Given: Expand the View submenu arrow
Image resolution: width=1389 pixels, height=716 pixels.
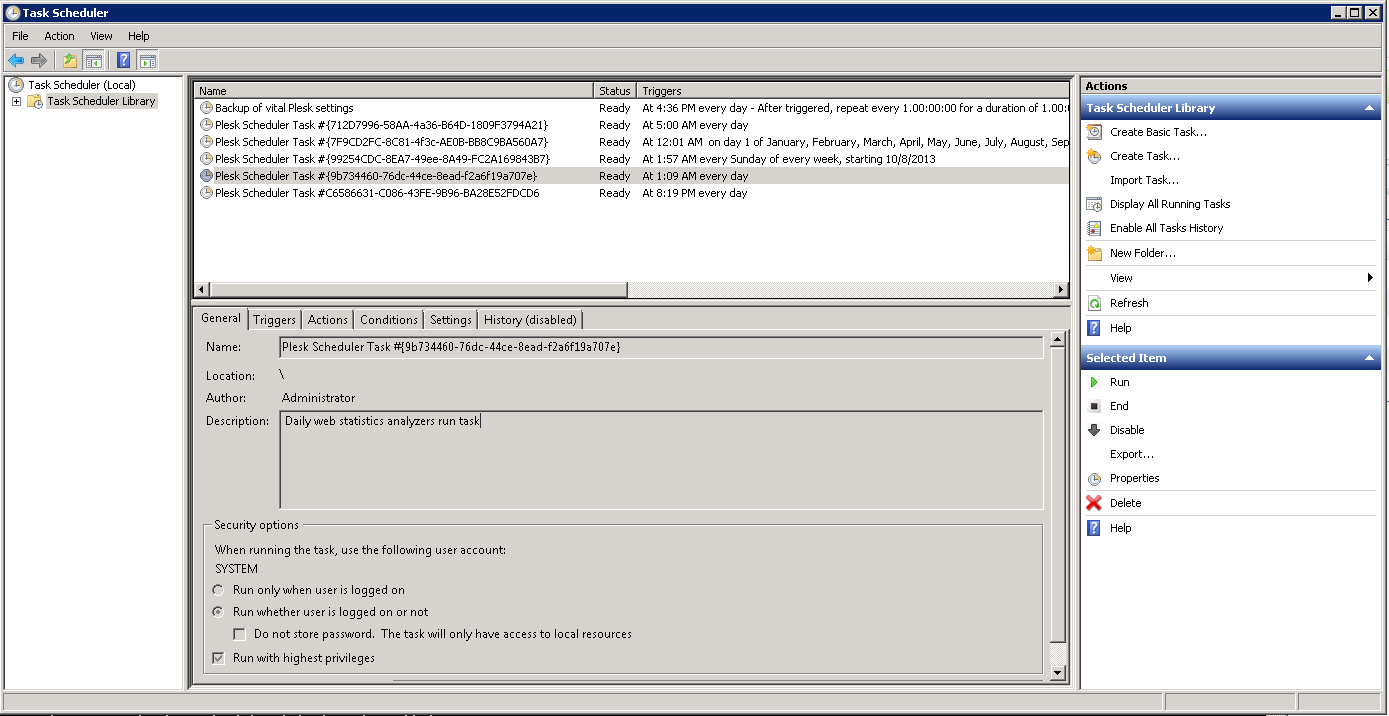Looking at the screenshot, I should pos(1369,278).
